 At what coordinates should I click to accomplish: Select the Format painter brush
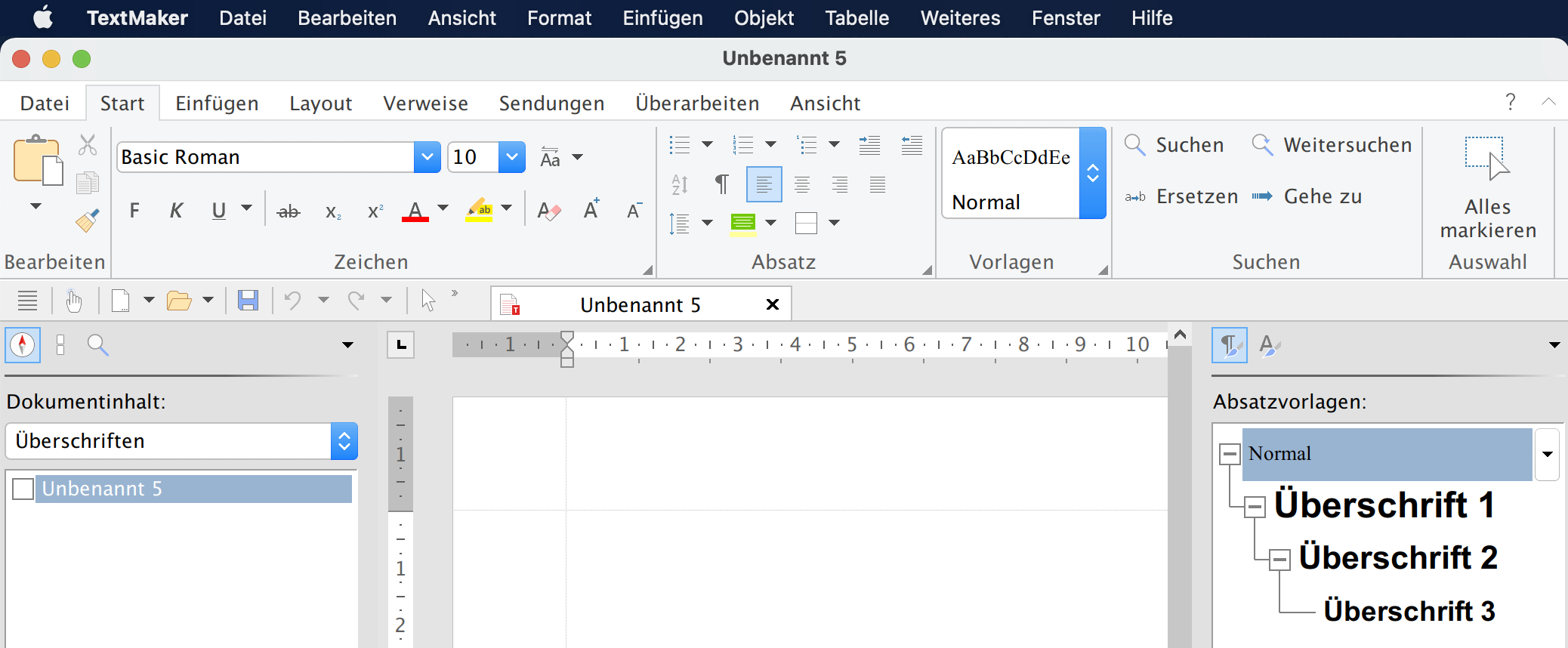pos(88,220)
